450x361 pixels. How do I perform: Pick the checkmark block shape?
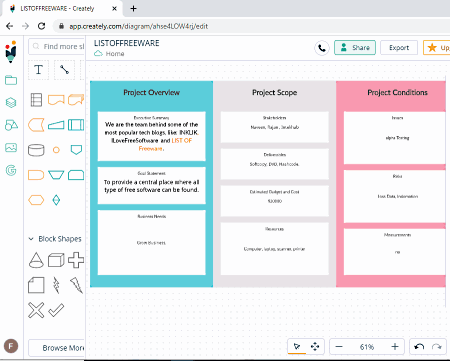pyautogui.click(x=56, y=310)
